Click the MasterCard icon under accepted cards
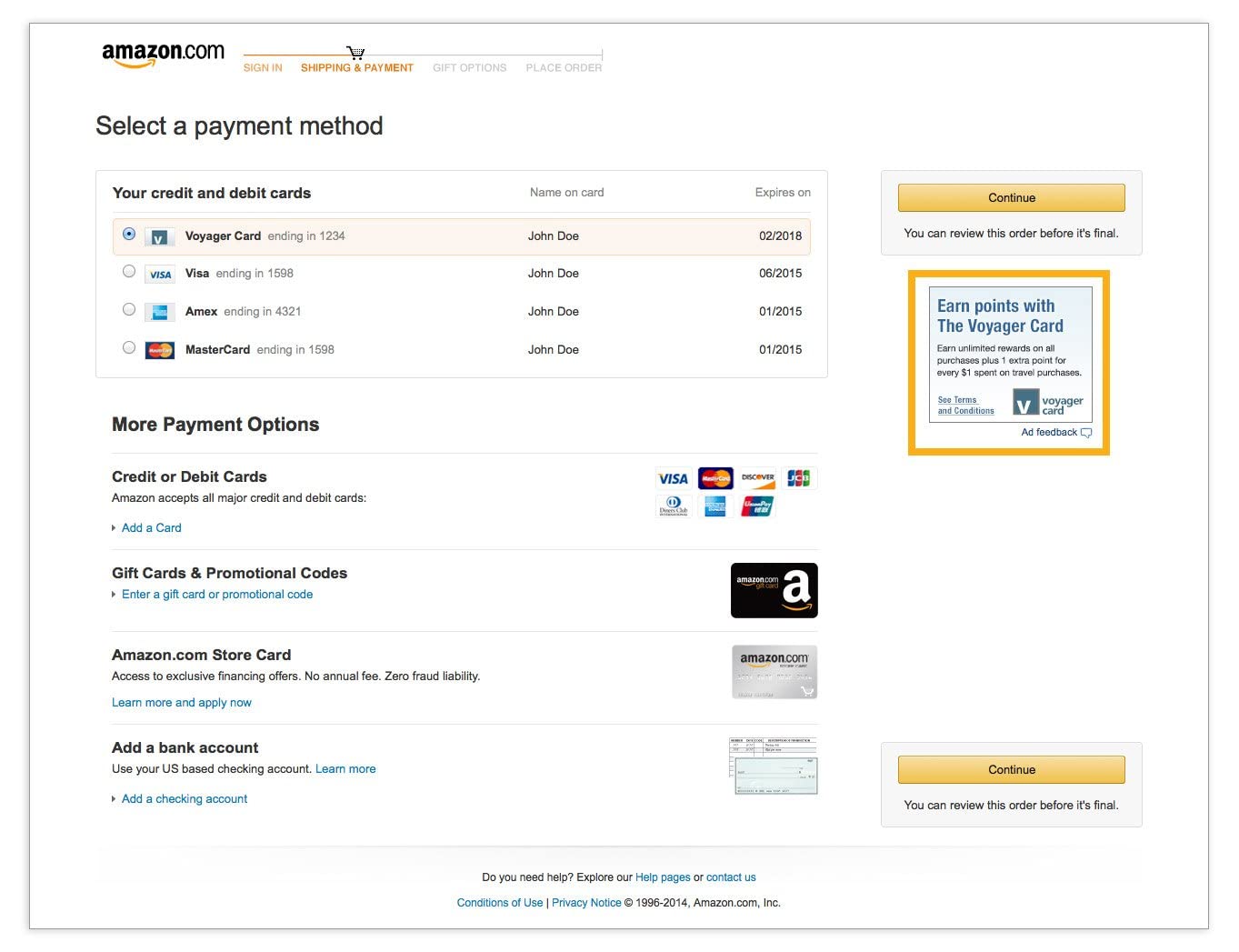This screenshot has height=952, width=1239. (x=715, y=478)
